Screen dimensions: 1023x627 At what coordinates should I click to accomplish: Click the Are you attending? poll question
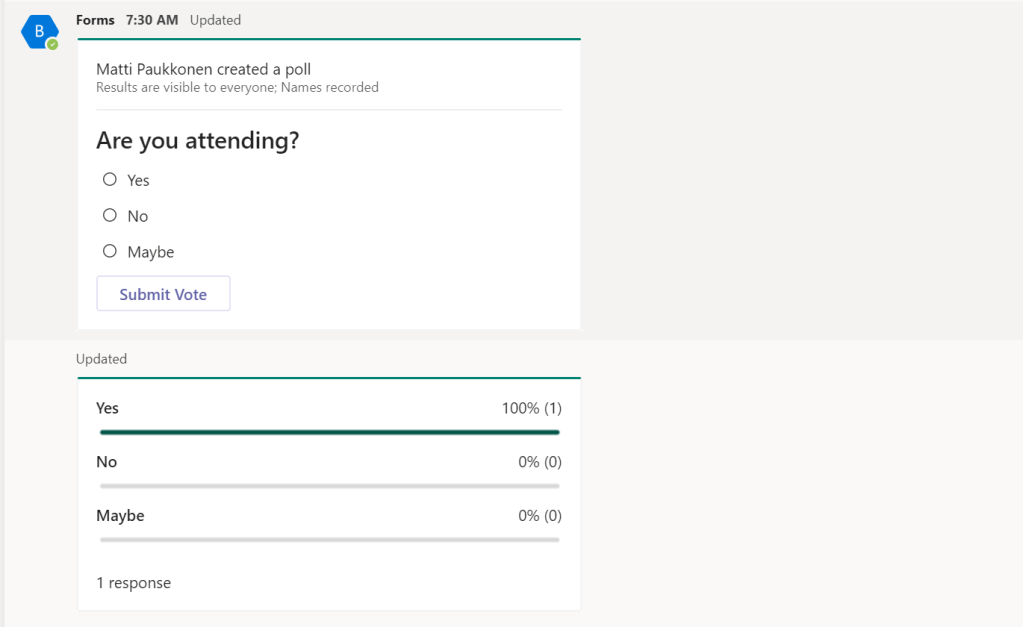[197, 141]
